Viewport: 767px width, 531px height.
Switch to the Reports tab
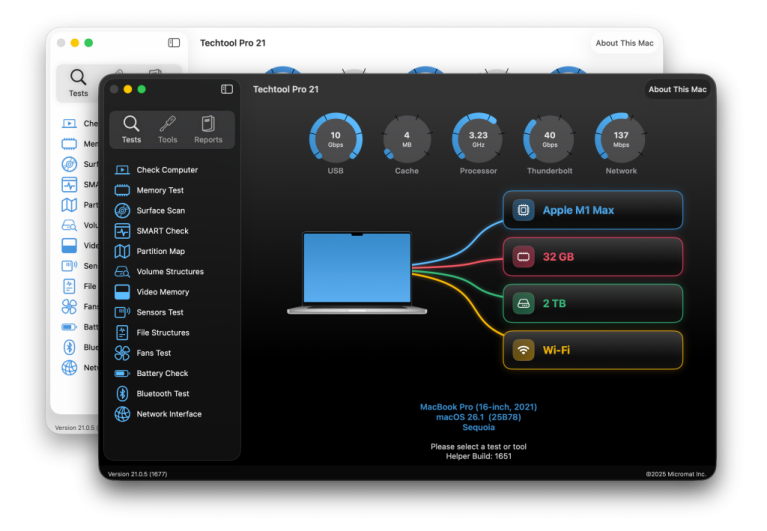tap(208, 130)
